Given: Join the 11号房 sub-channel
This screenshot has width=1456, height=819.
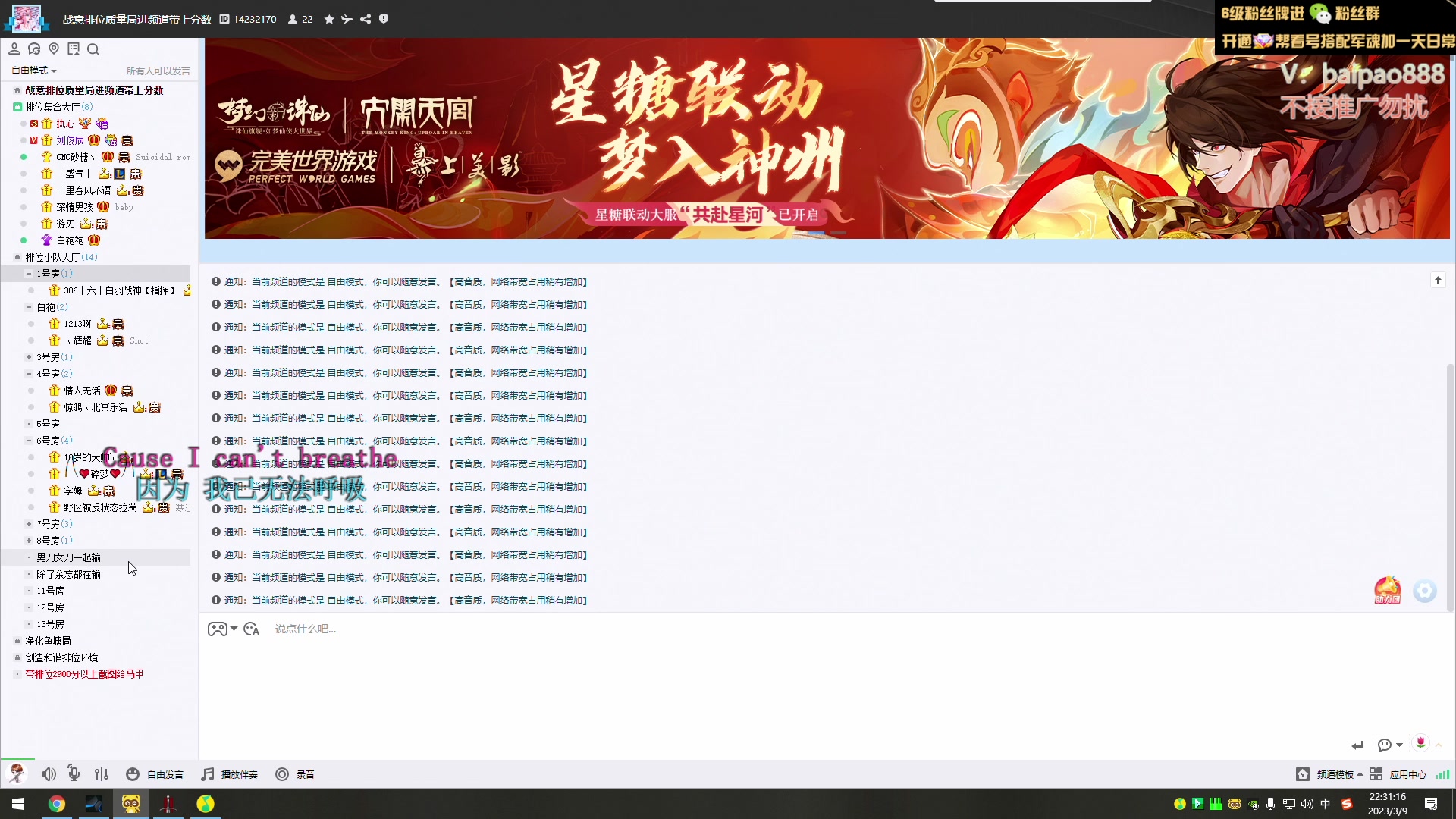Looking at the screenshot, I should [x=50, y=591].
